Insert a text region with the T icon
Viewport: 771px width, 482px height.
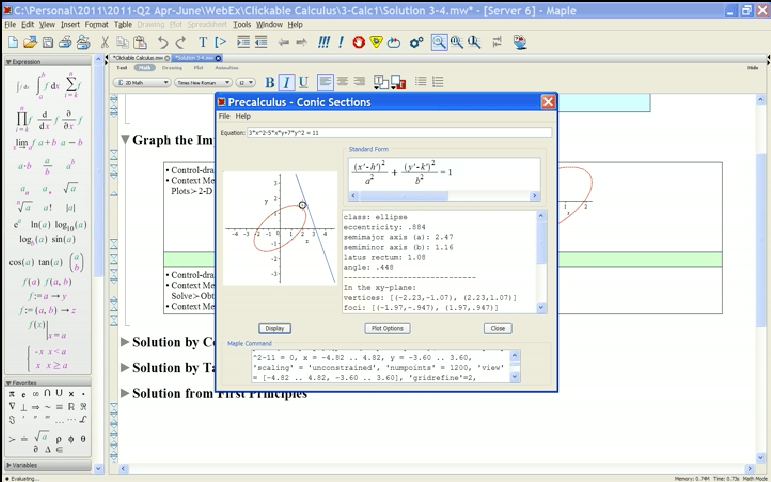click(203, 43)
